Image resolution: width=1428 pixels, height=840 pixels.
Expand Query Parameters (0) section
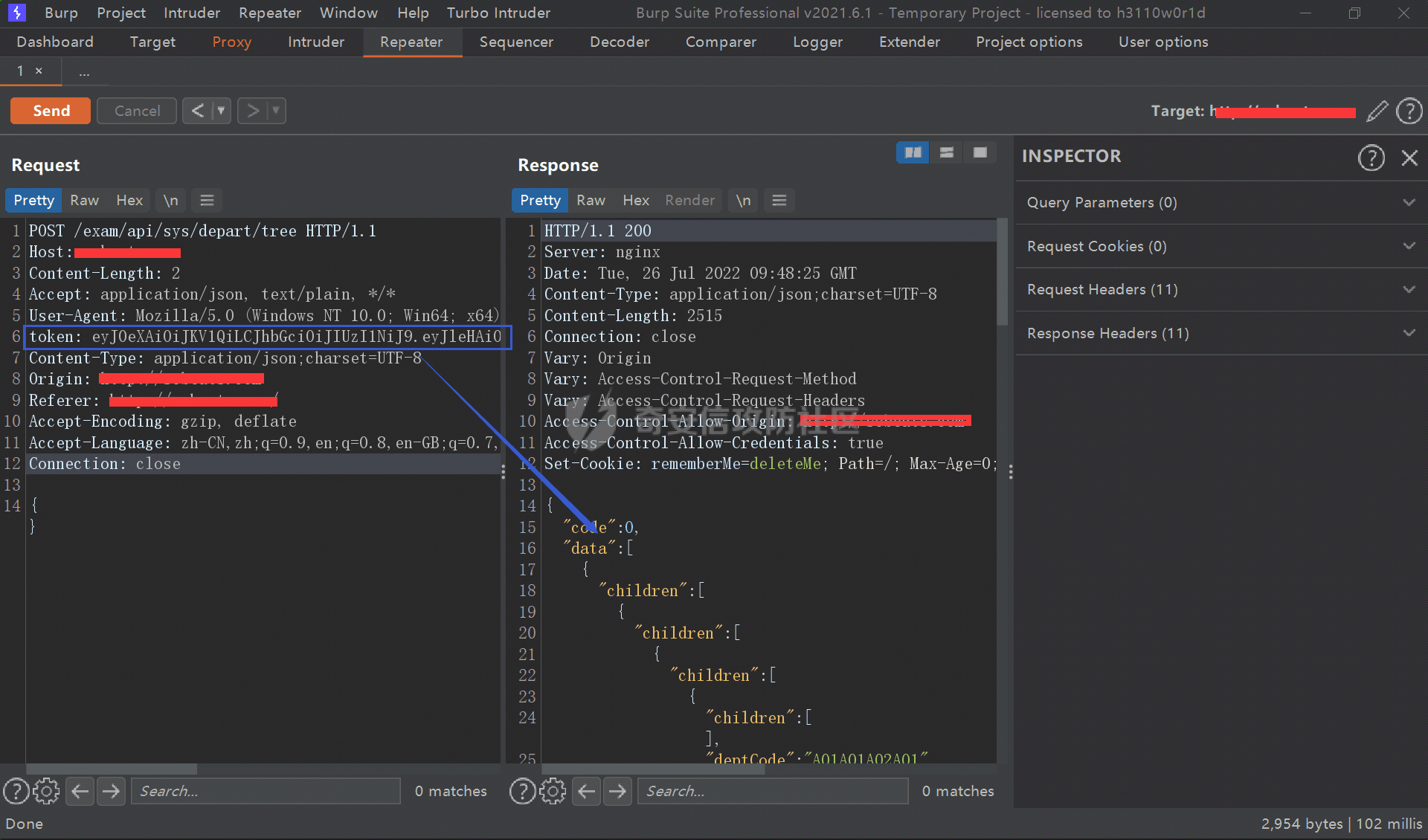(1220, 202)
